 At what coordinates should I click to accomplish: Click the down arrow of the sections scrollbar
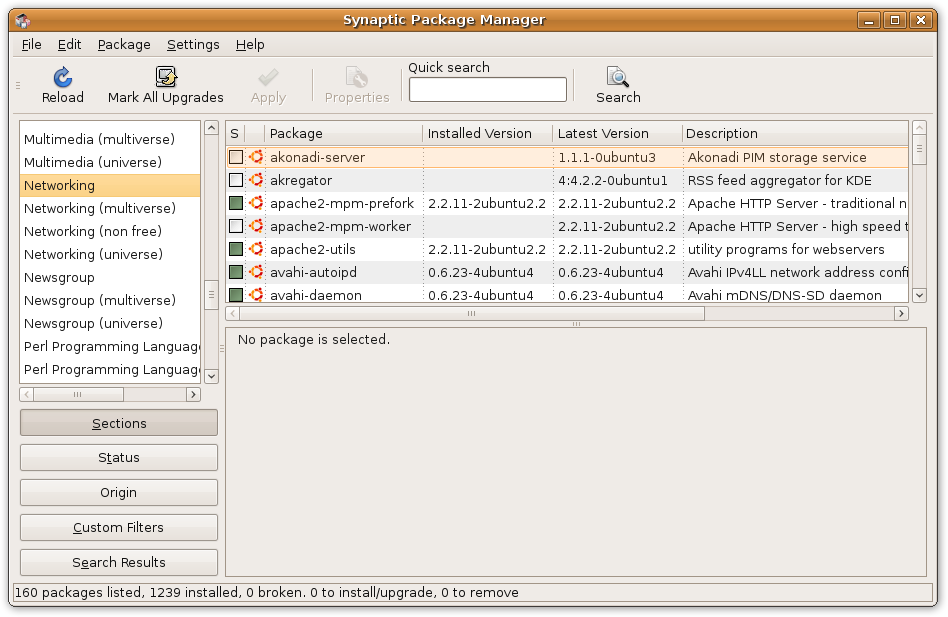pos(211,375)
